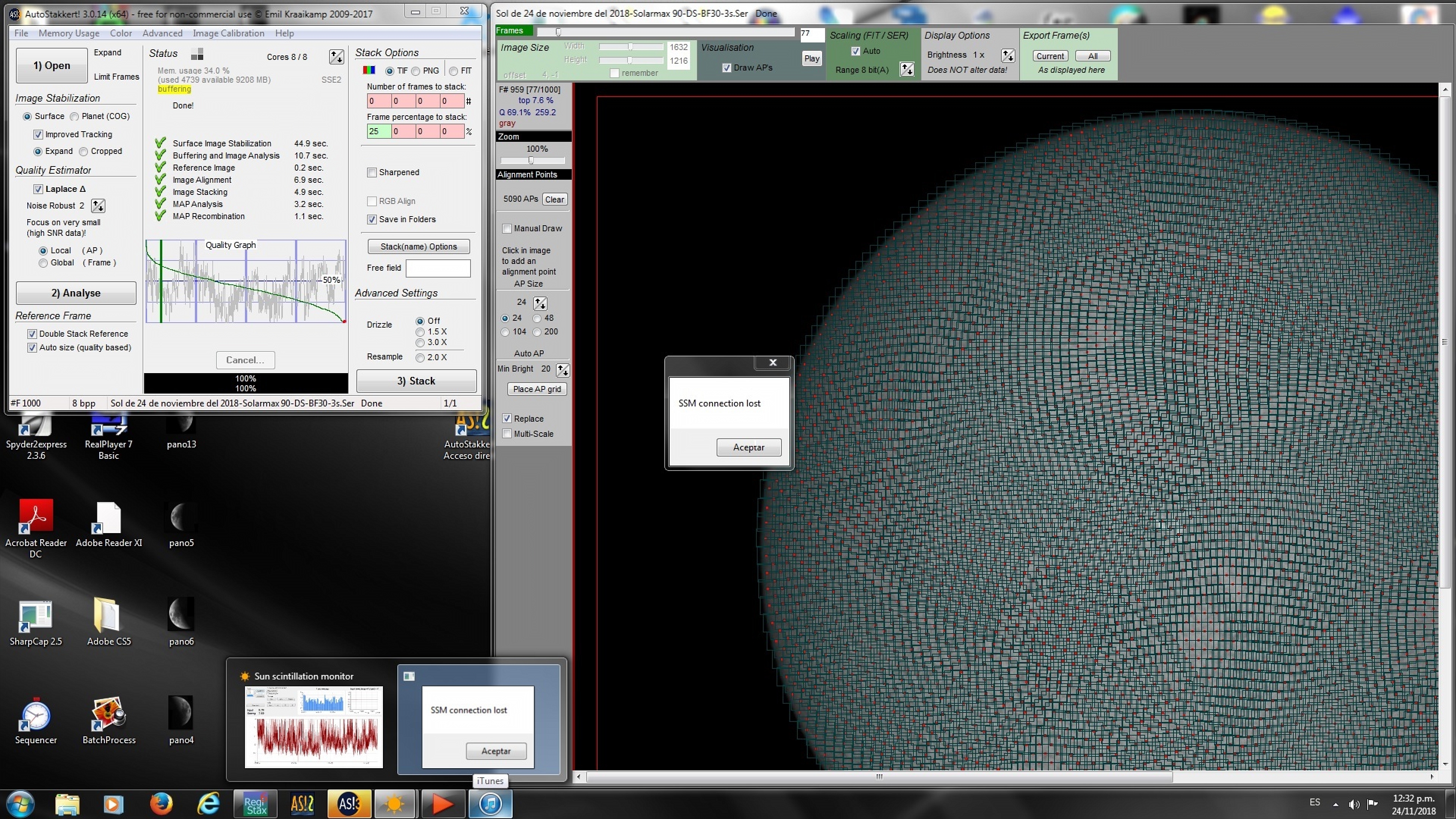This screenshot has height=819, width=1456.
Task: Open File menu in AutoStakkert
Action: pyautogui.click(x=22, y=33)
